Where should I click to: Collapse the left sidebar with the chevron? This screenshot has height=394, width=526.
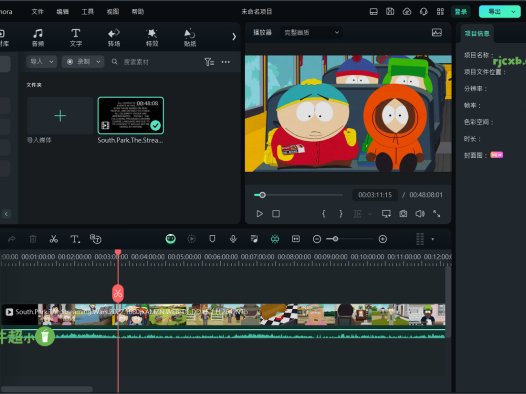pyautogui.click(x=6, y=214)
